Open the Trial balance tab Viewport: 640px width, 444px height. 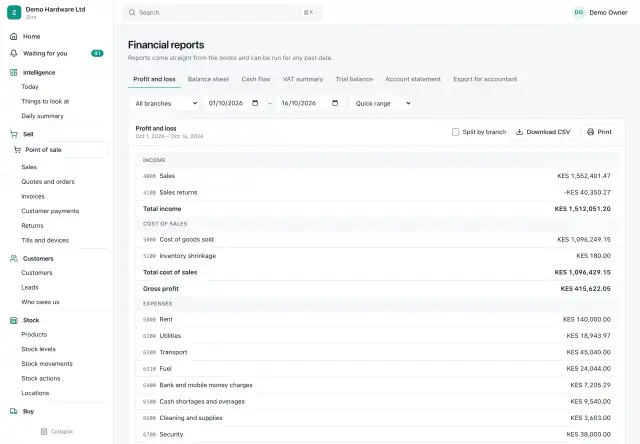(354, 79)
